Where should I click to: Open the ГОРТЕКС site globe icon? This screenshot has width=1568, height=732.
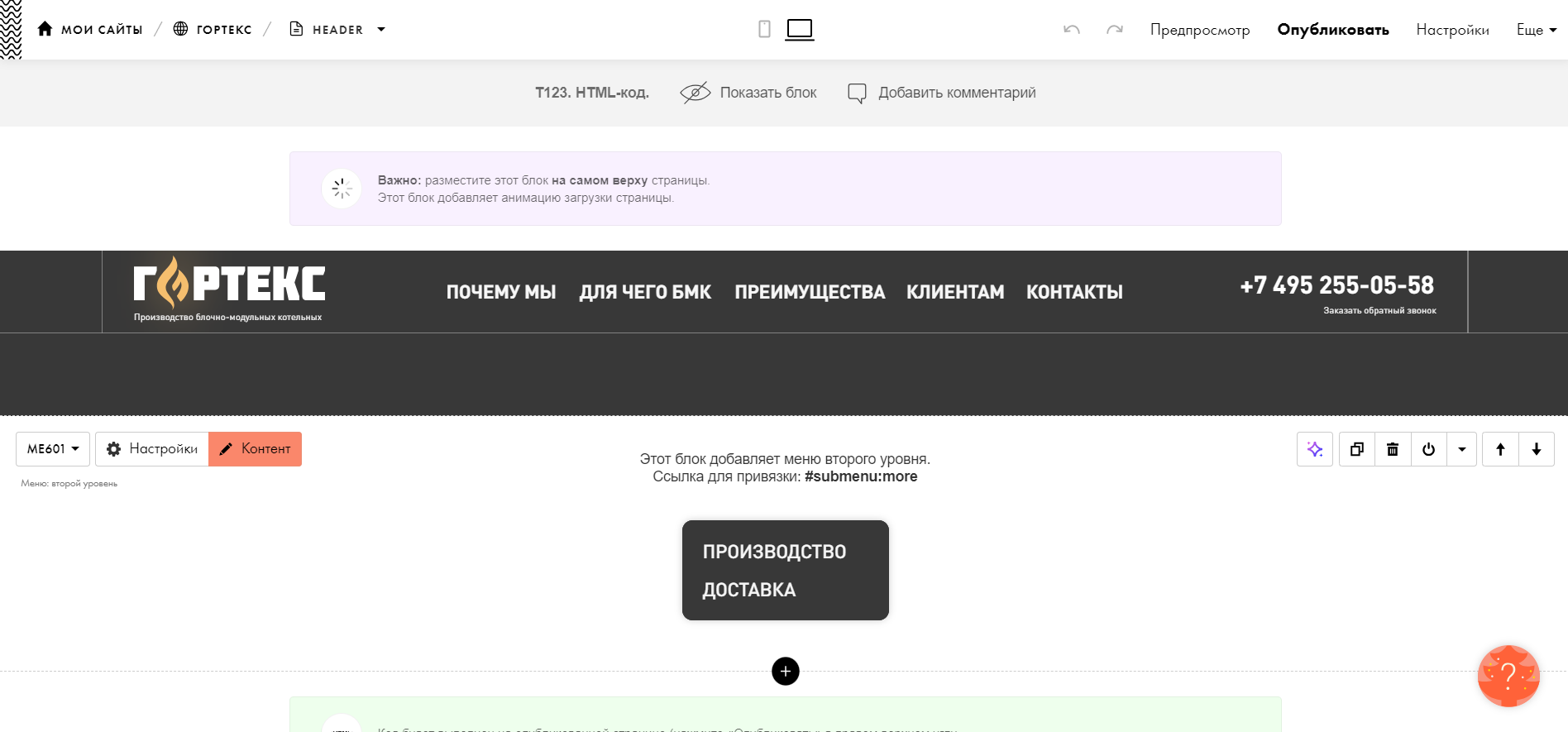180,29
